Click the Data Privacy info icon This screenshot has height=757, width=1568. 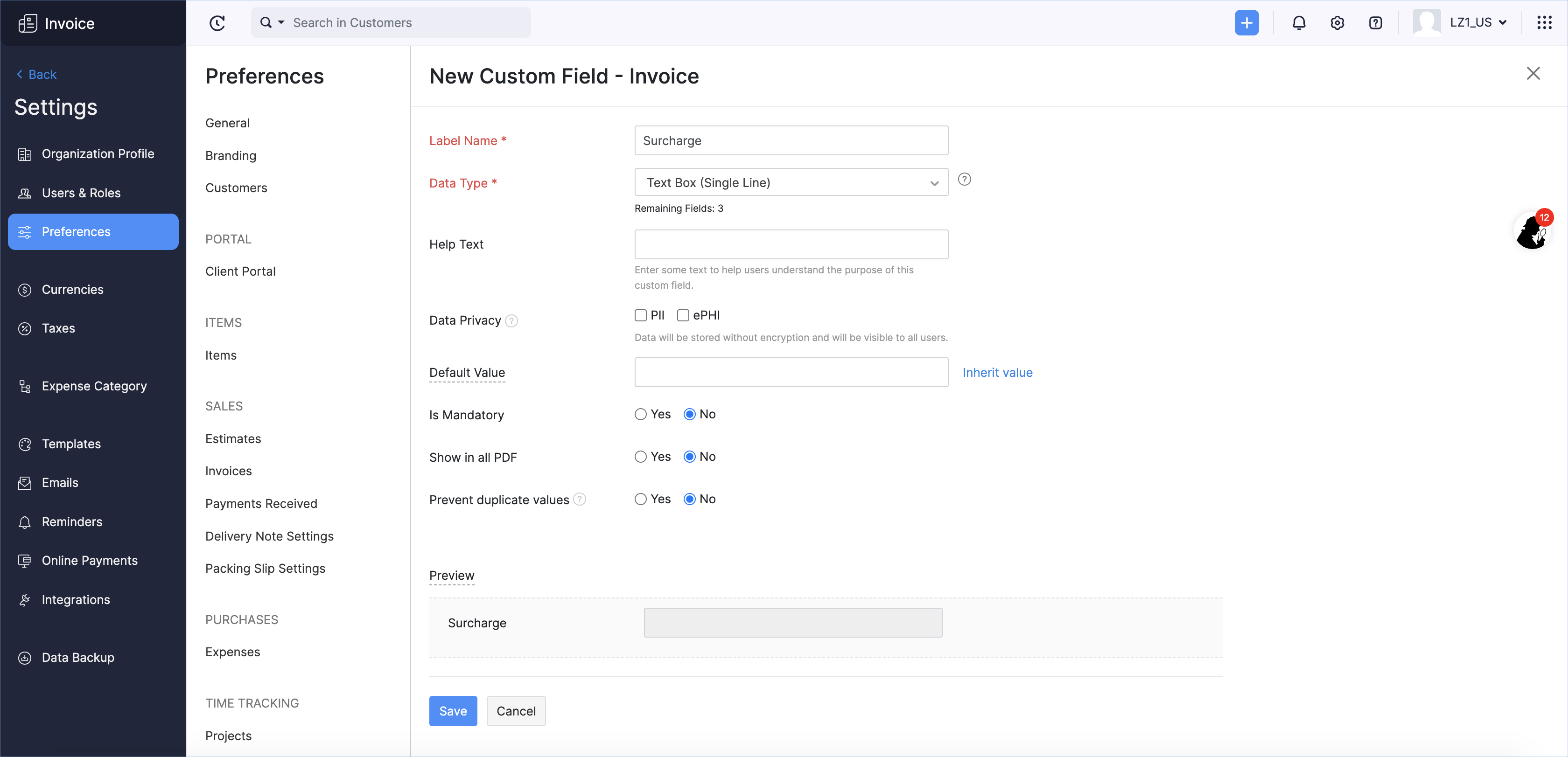click(511, 321)
